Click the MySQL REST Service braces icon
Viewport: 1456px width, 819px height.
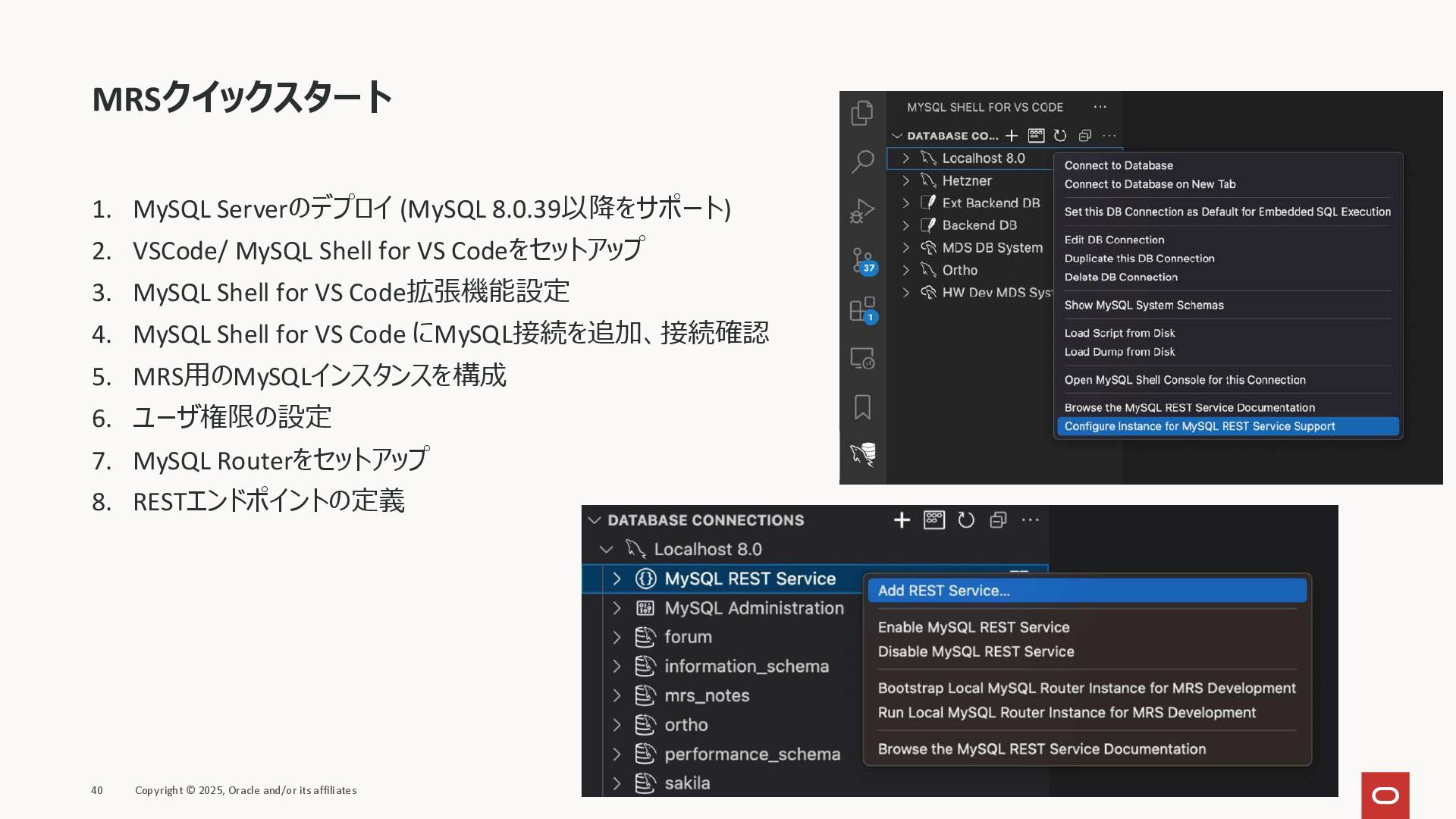click(x=645, y=579)
